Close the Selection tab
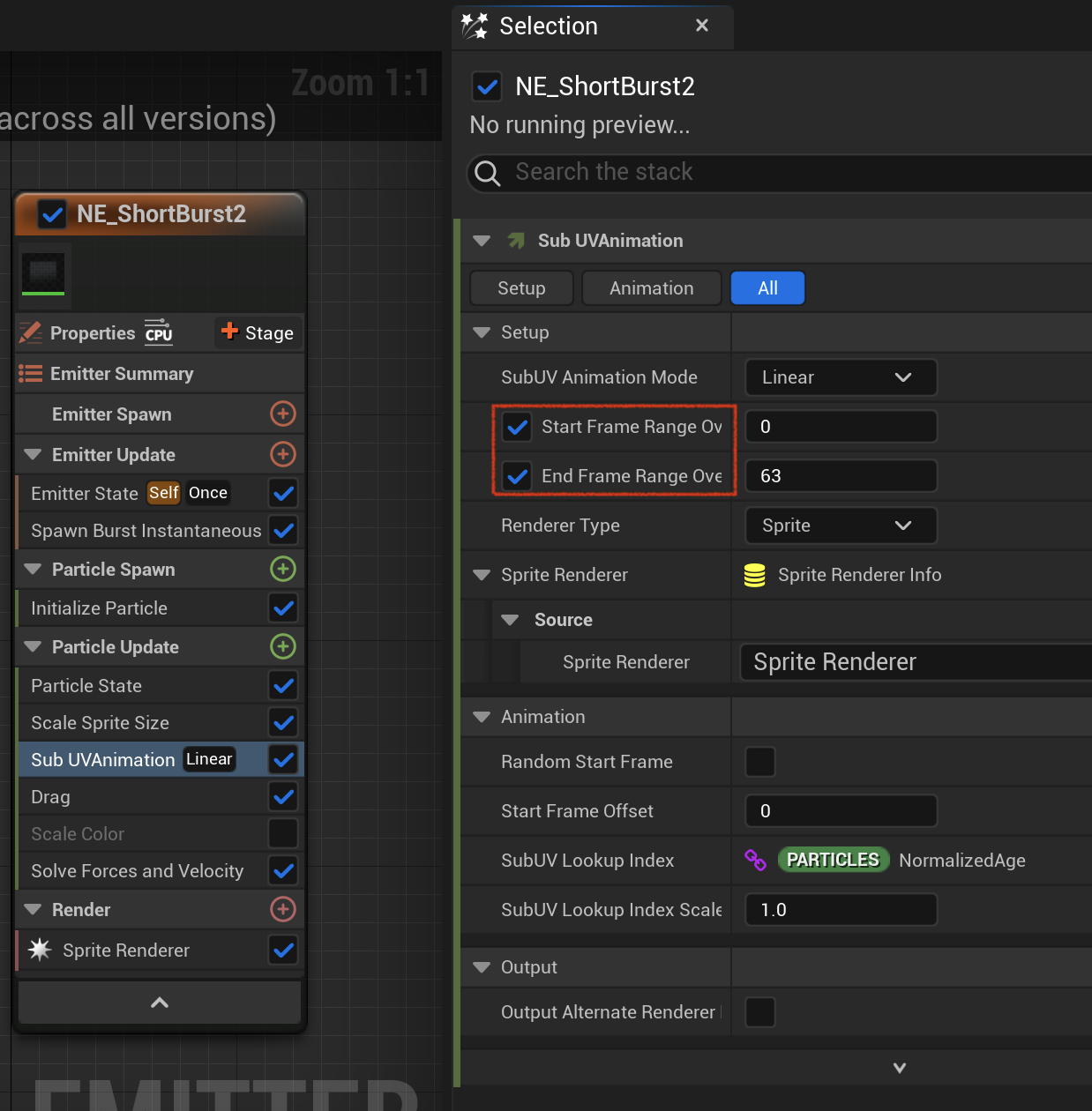The image size is (1092, 1111). tap(702, 26)
